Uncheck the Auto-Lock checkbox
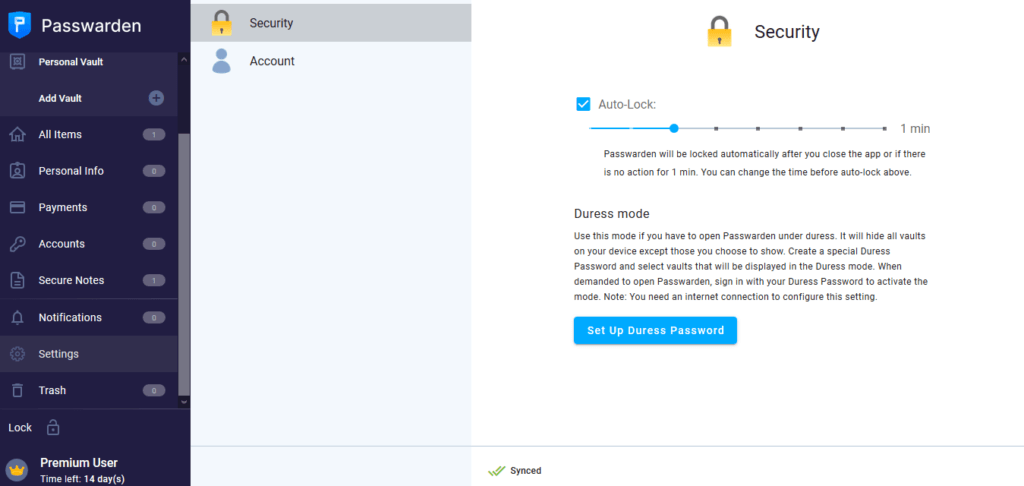Viewport: 1024px width, 486px height. click(x=583, y=104)
